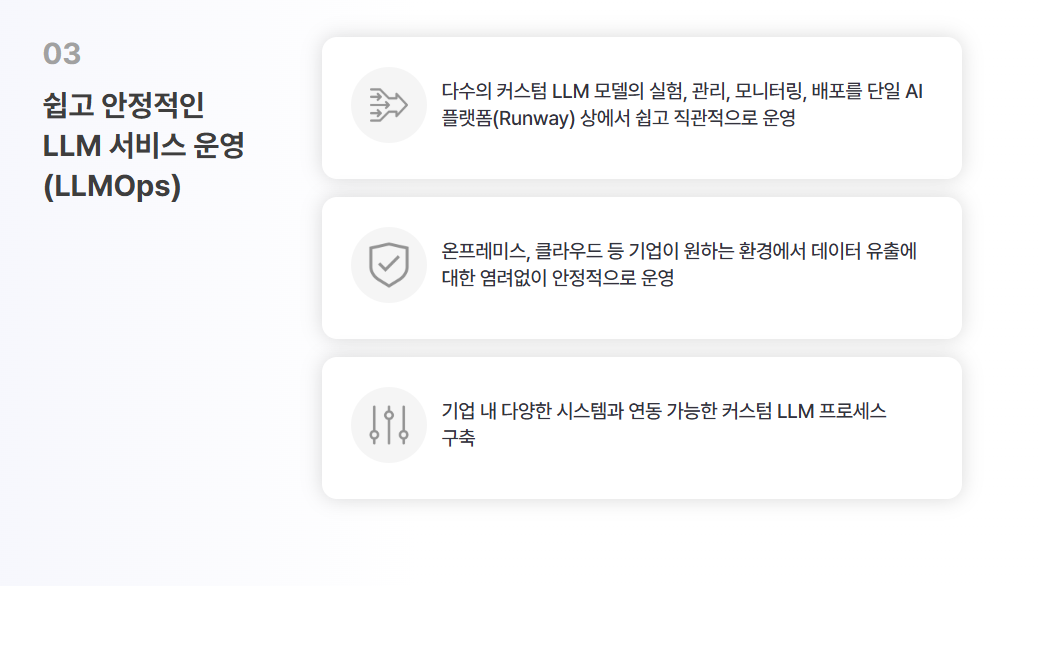Viewport: 1038px width, 650px height.
Task: Click the shield checkmark icon
Action: click(x=389, y=265)
